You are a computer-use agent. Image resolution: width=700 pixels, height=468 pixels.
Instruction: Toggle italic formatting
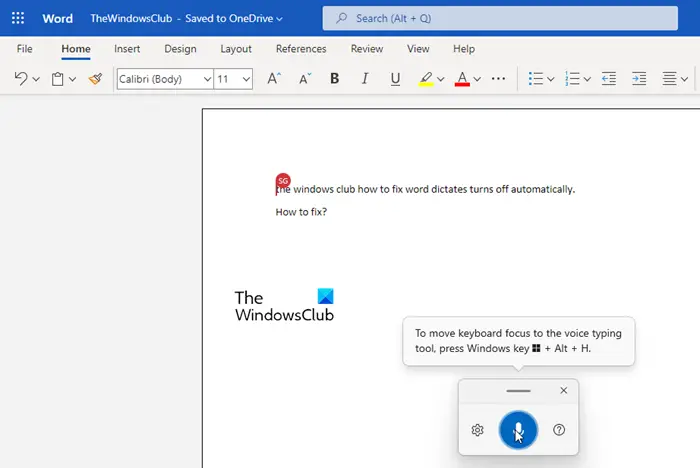click(x=365, y=79)
